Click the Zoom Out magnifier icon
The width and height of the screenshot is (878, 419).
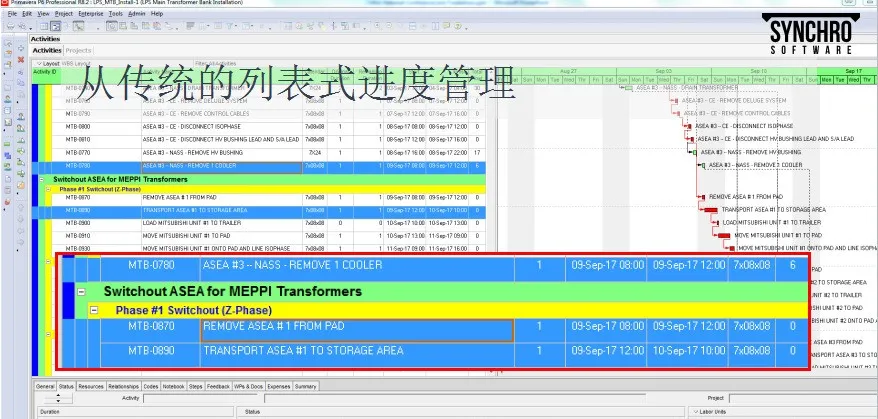pos(389,26)
